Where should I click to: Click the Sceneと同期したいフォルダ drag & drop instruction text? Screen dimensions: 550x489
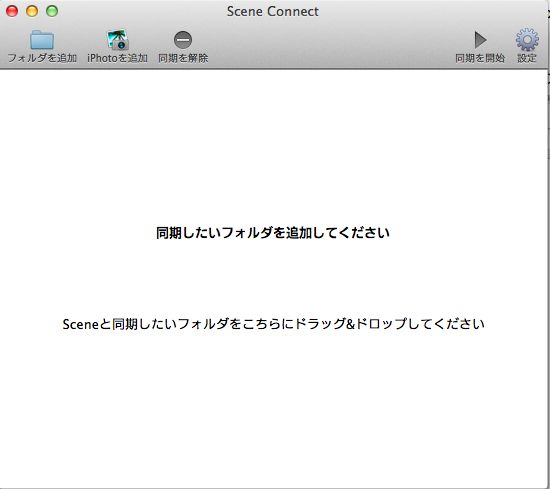(x=274, y=324)
